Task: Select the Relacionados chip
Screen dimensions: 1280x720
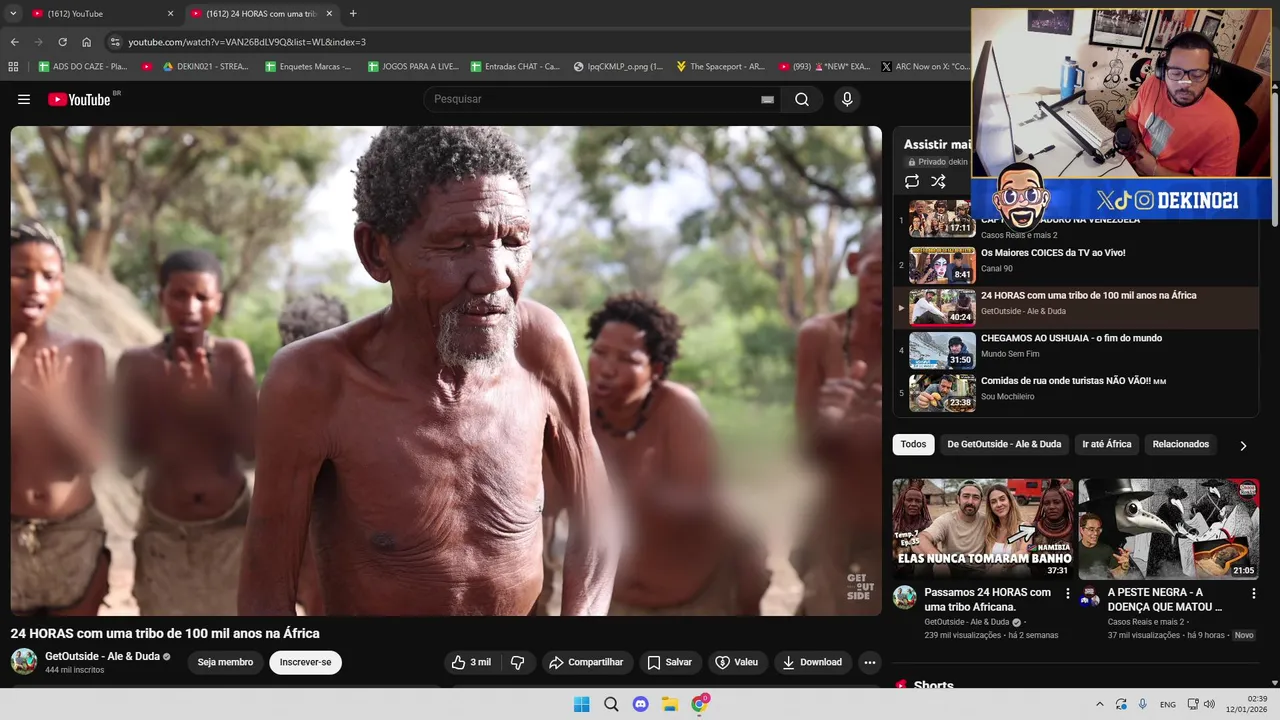Action: click(x=1180, y=444)
